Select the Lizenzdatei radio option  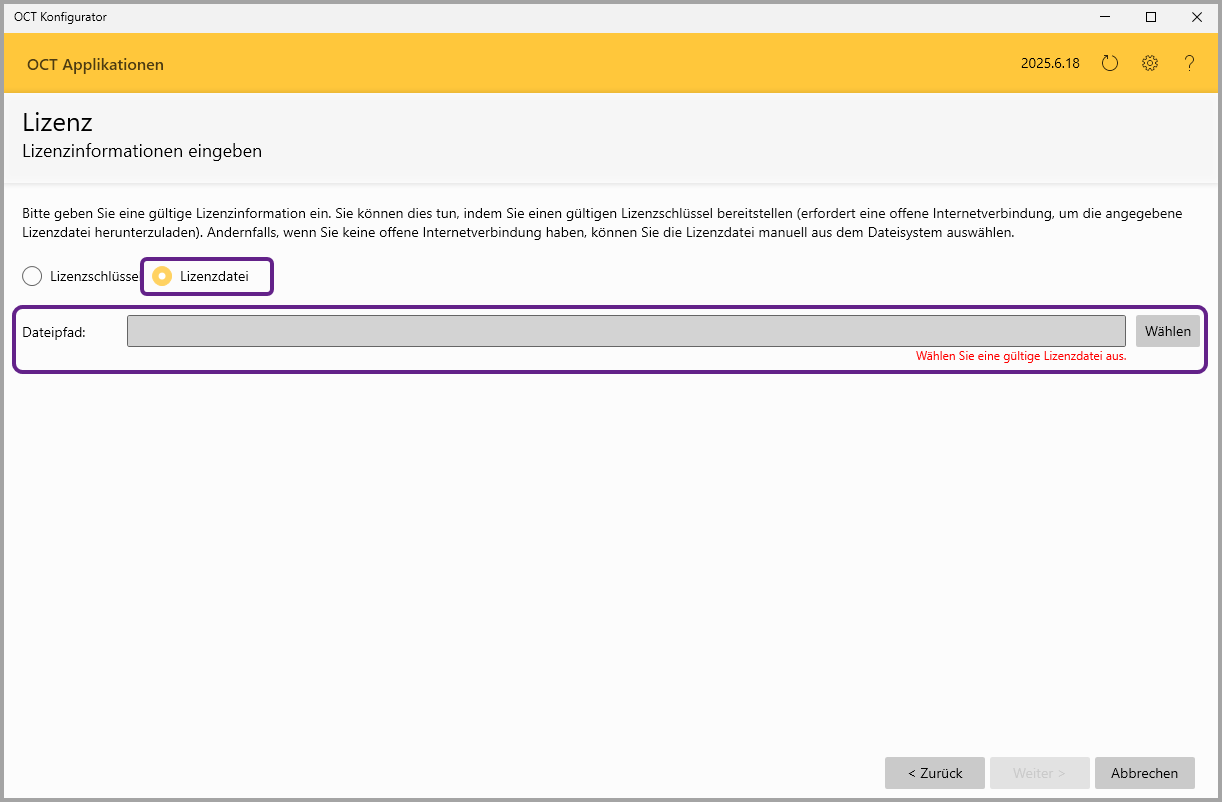pos(162,276)
